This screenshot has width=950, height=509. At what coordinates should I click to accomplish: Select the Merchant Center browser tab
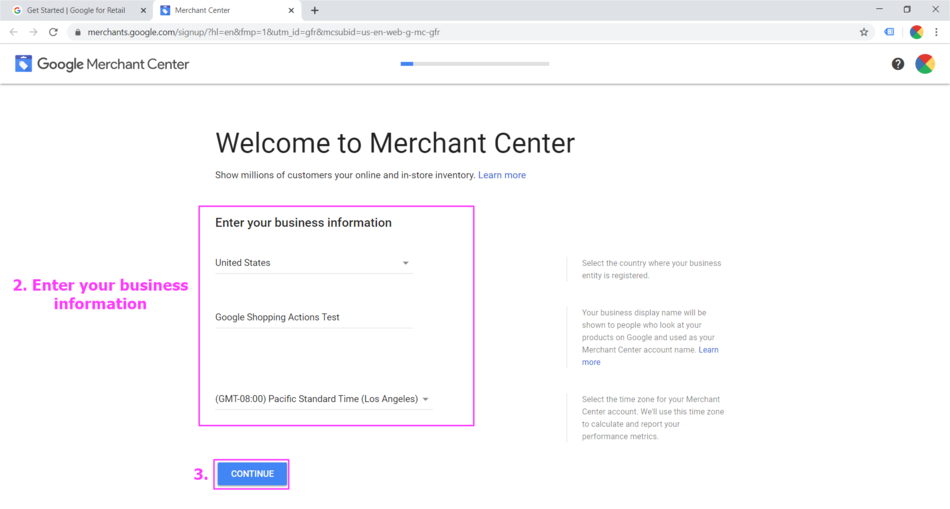coord(220,10)
